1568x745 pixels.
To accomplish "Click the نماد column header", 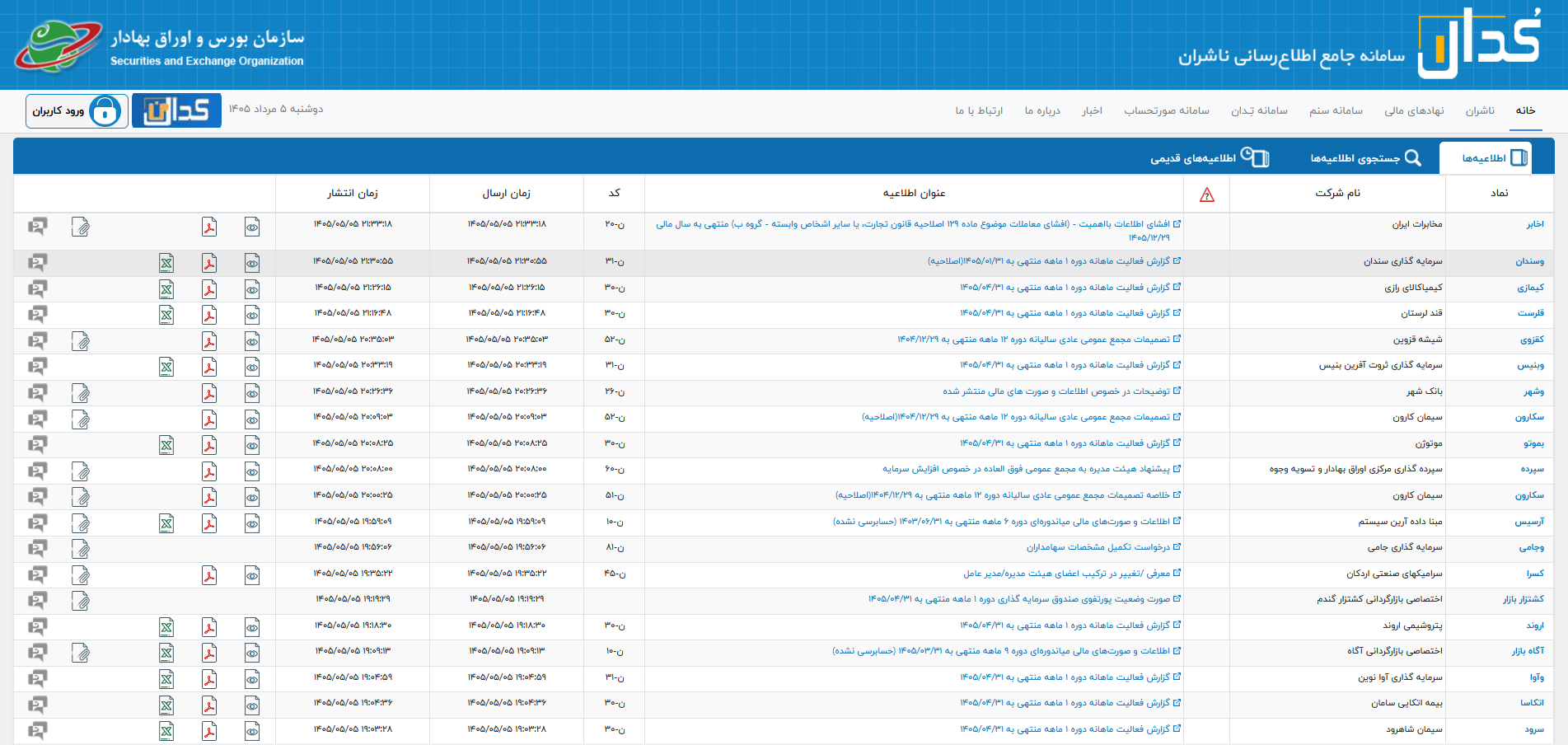I will coord(1500,193).
